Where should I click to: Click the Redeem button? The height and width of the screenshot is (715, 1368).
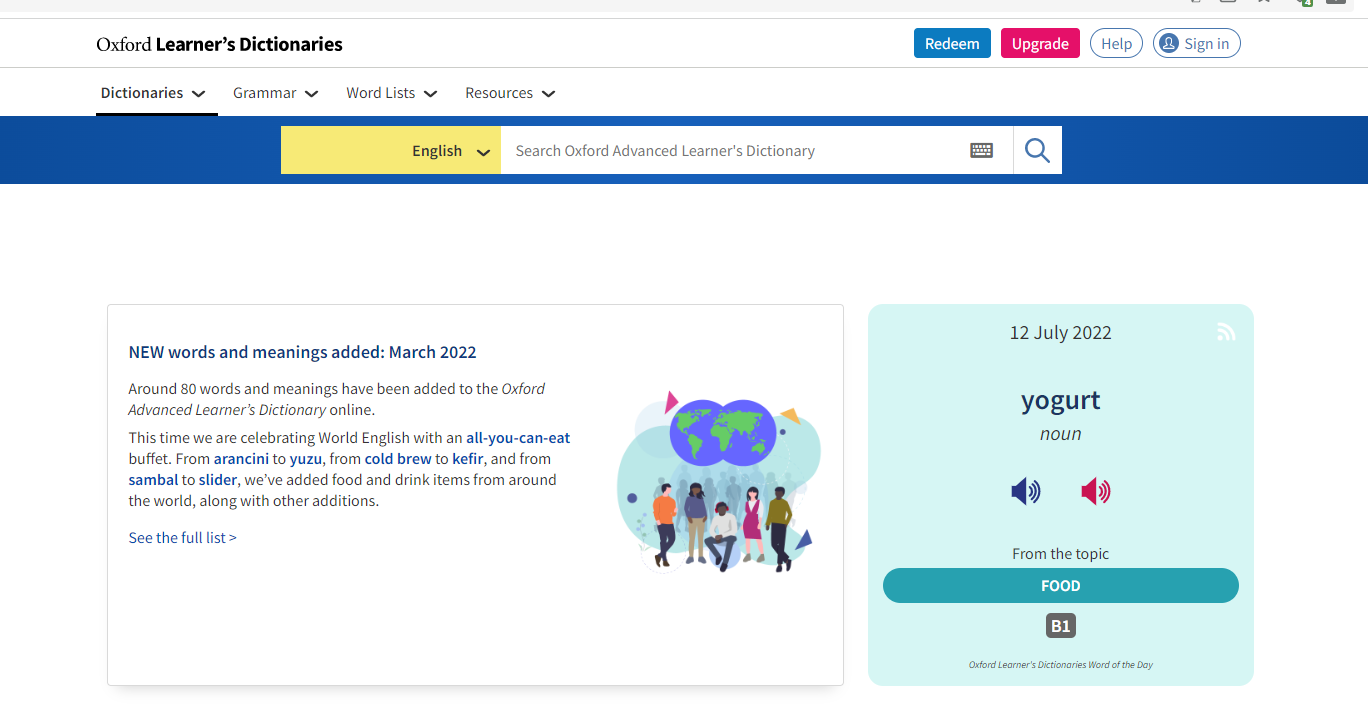pos(952,43)
